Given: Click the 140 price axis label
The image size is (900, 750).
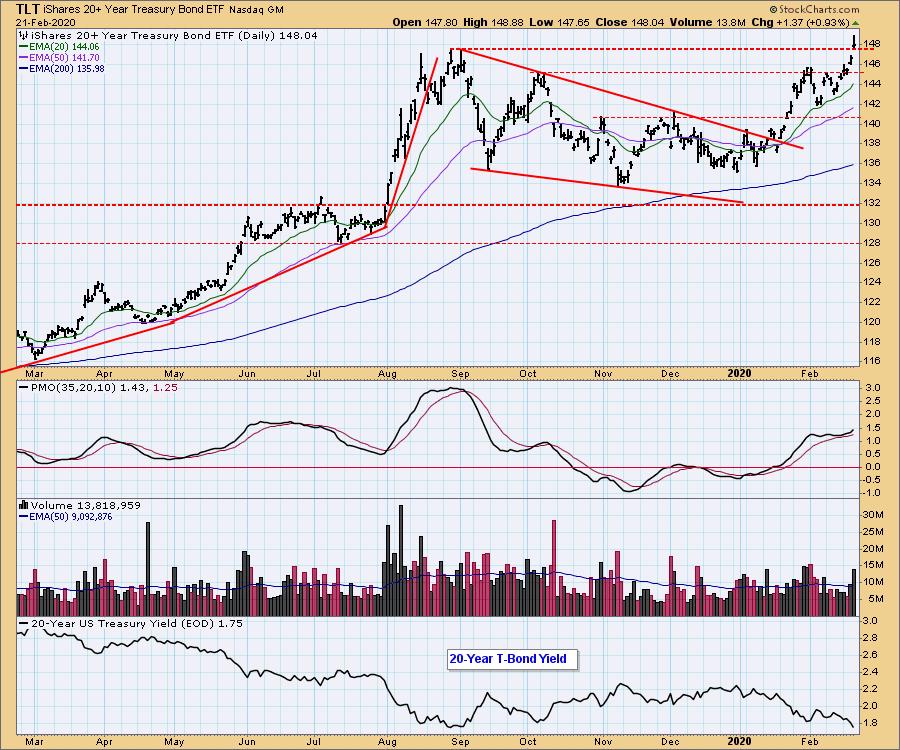Looking at the screenshot, I should click(872, 123).
